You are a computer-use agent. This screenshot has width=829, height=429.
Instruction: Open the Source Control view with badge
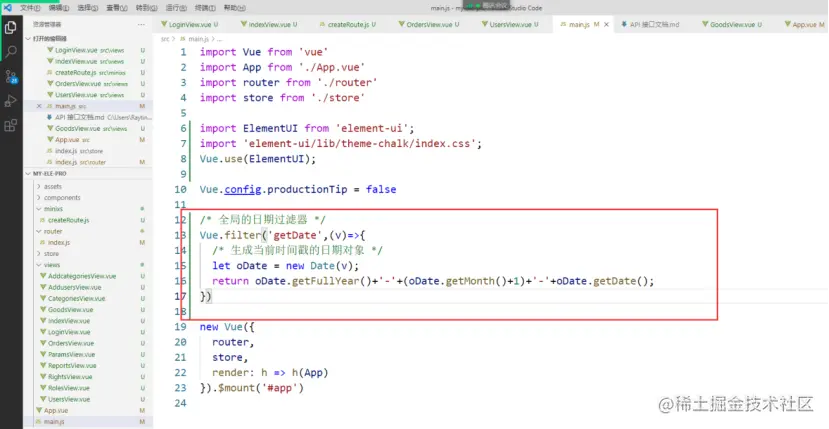point(11,76)
